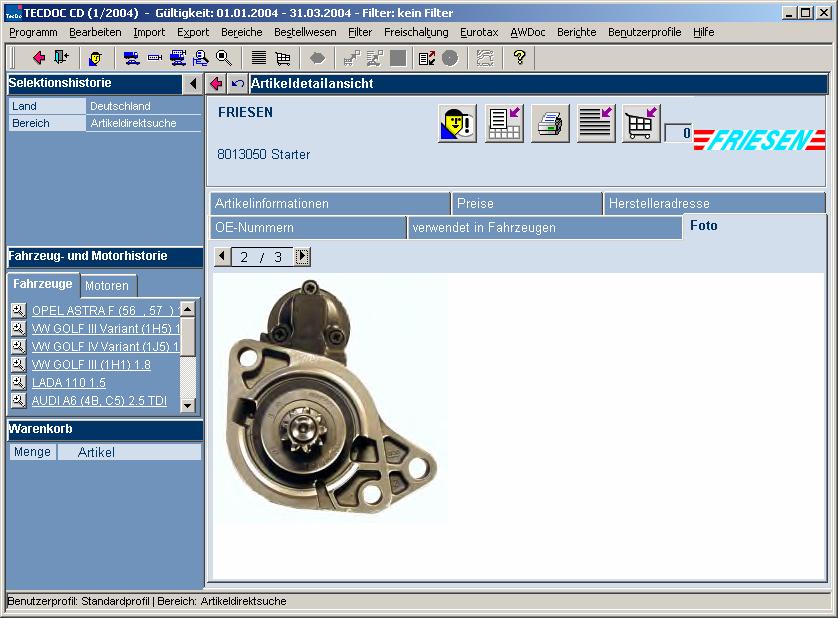Open the AUDI A6 (4B, C5) 2.5 TDI link
838x618 pixels.
[x=99, y=400]
